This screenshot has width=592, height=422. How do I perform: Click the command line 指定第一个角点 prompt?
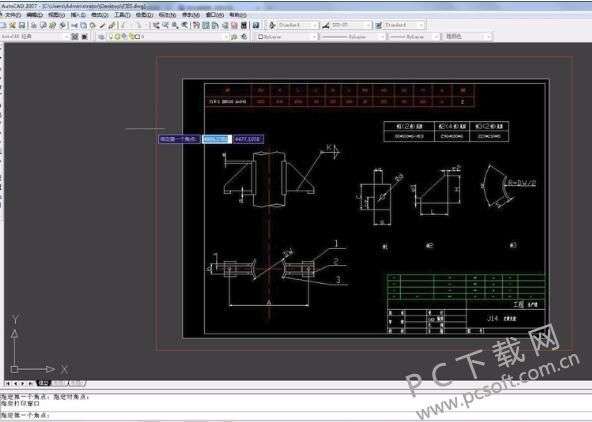coord(25,415)
